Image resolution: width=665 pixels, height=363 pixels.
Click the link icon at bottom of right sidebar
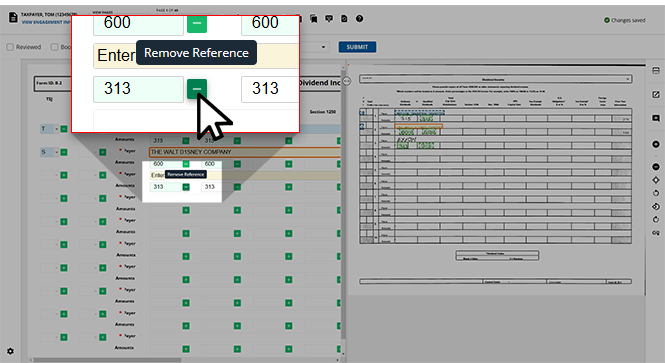pos(656,233)
